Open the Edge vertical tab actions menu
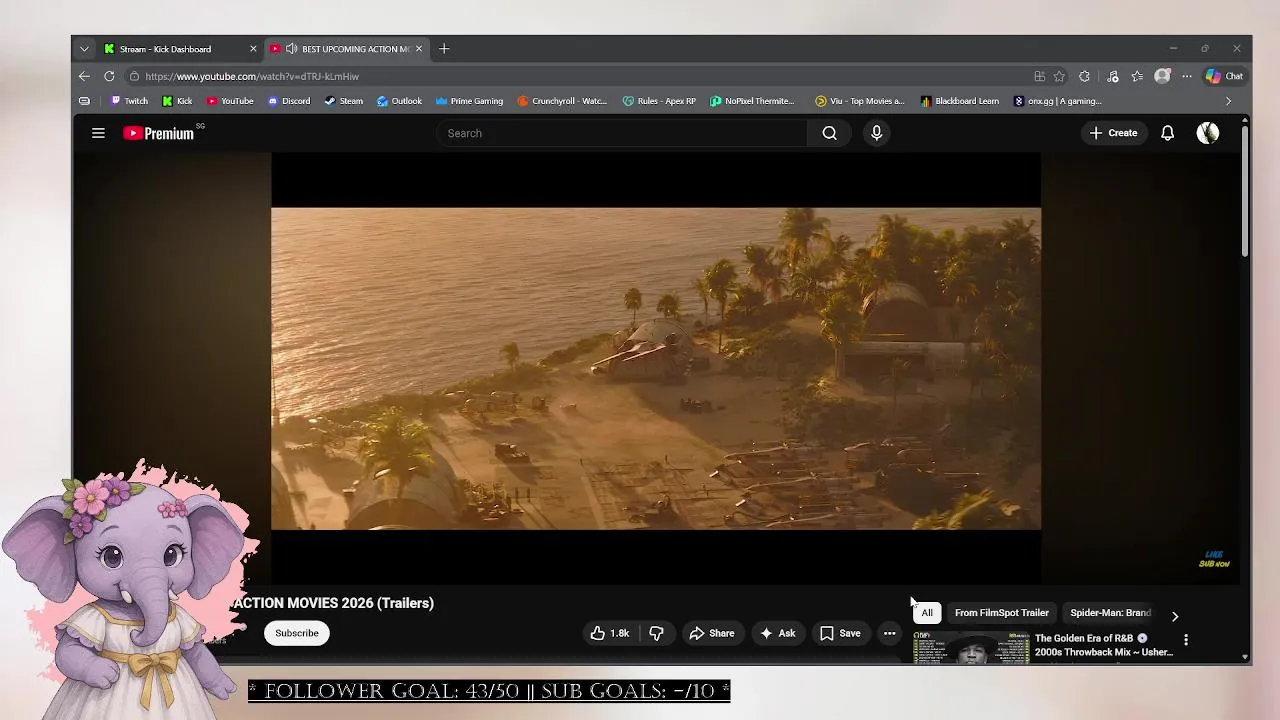The height and width of the screenshot is (720, 1280). [x=84, y=49]
